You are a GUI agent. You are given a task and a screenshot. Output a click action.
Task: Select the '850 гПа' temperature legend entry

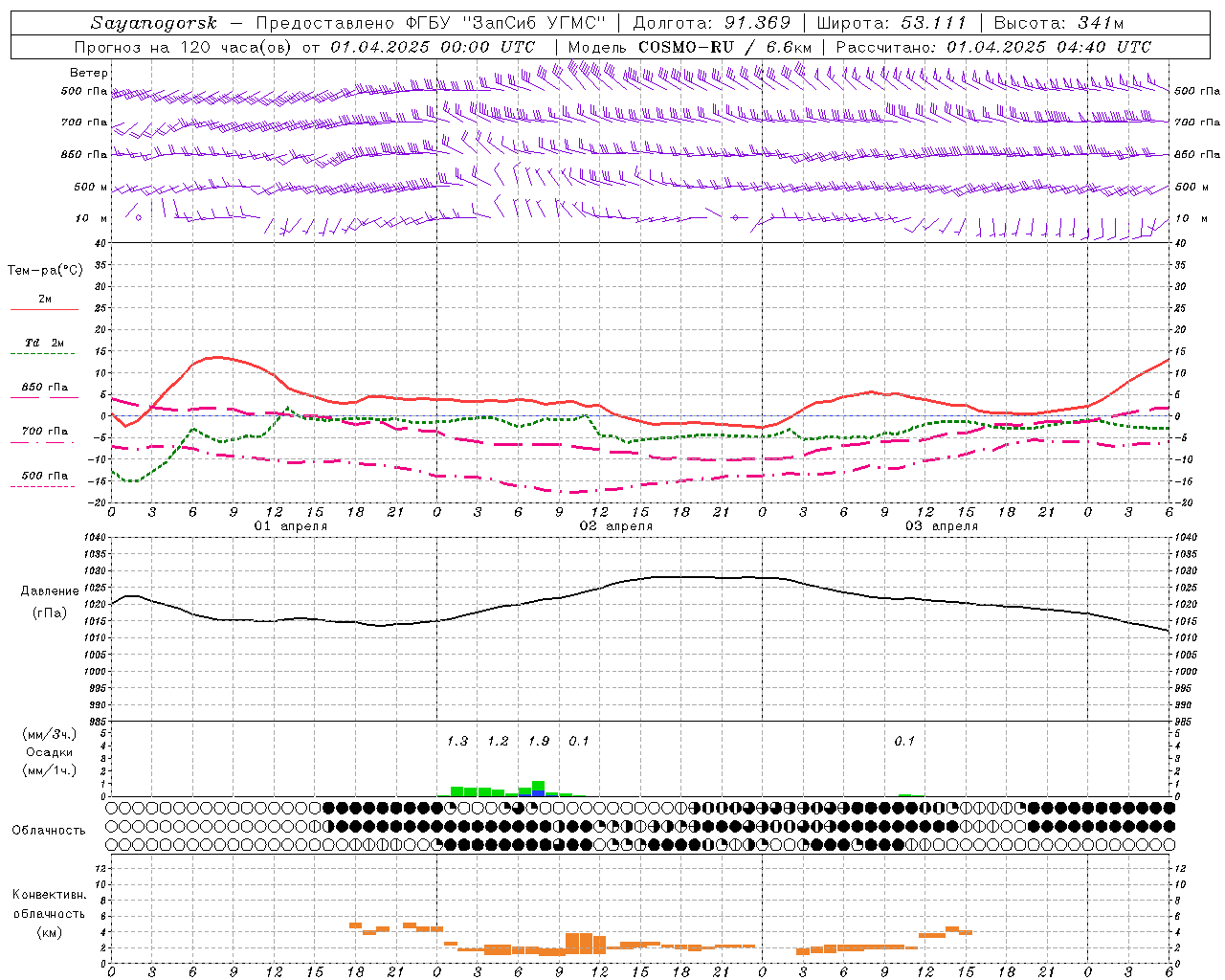tap(45, 388)
